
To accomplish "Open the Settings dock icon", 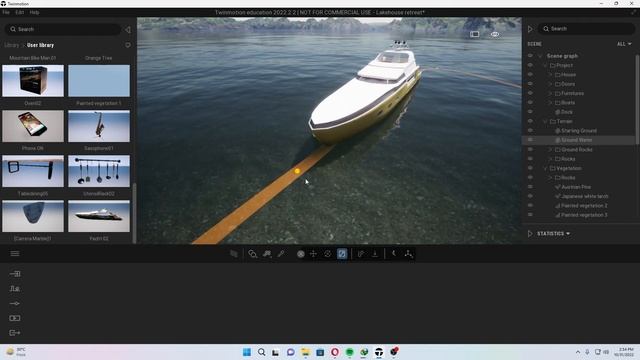I will [15, 303].
